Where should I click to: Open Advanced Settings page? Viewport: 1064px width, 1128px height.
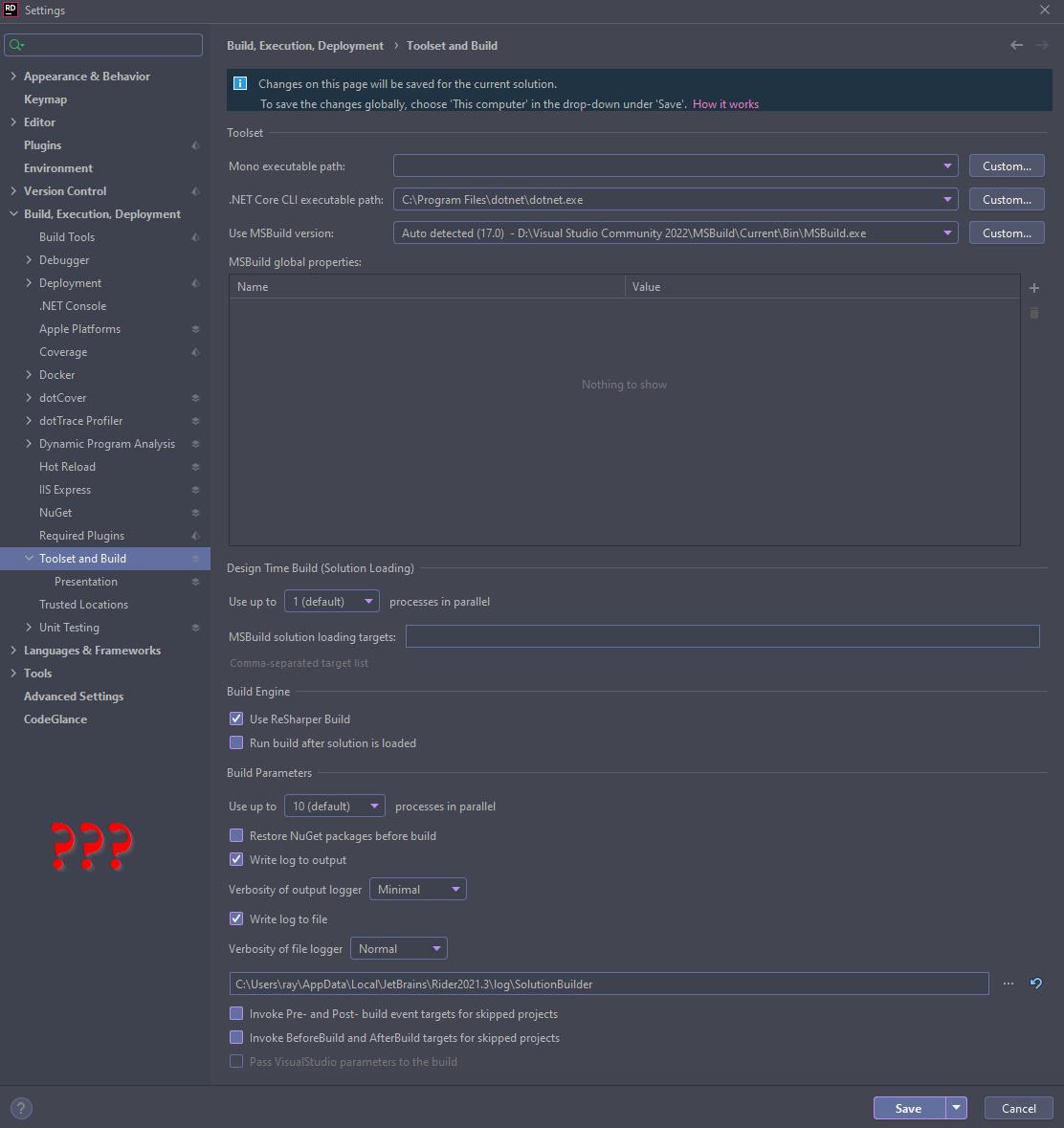(x=74, y=697)
